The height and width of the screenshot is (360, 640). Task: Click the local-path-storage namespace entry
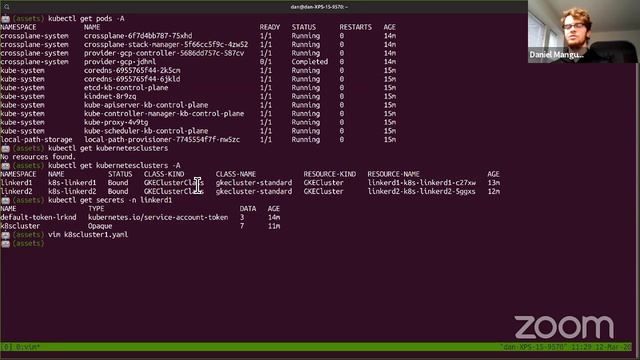coord(36,140)
